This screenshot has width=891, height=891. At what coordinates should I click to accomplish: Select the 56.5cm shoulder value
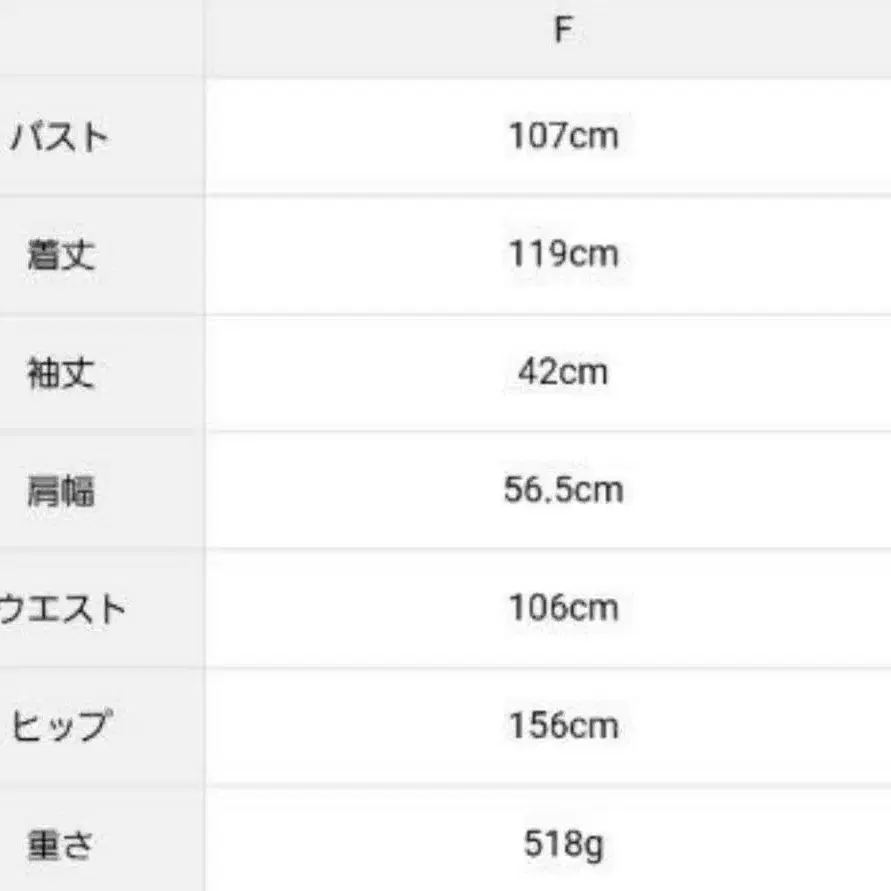point(563,489)
